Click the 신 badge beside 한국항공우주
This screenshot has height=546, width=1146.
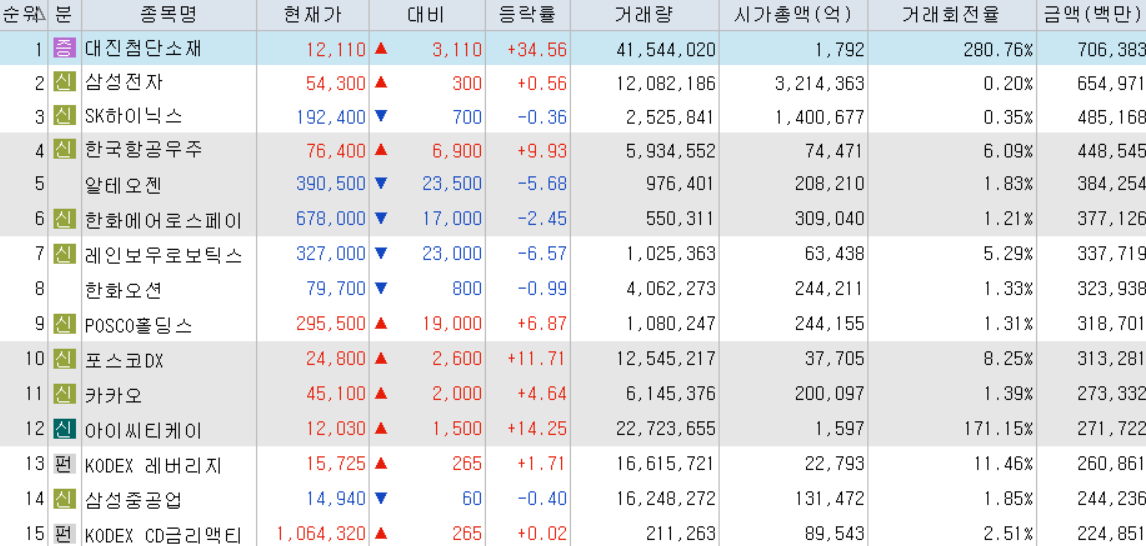[64, 150]
